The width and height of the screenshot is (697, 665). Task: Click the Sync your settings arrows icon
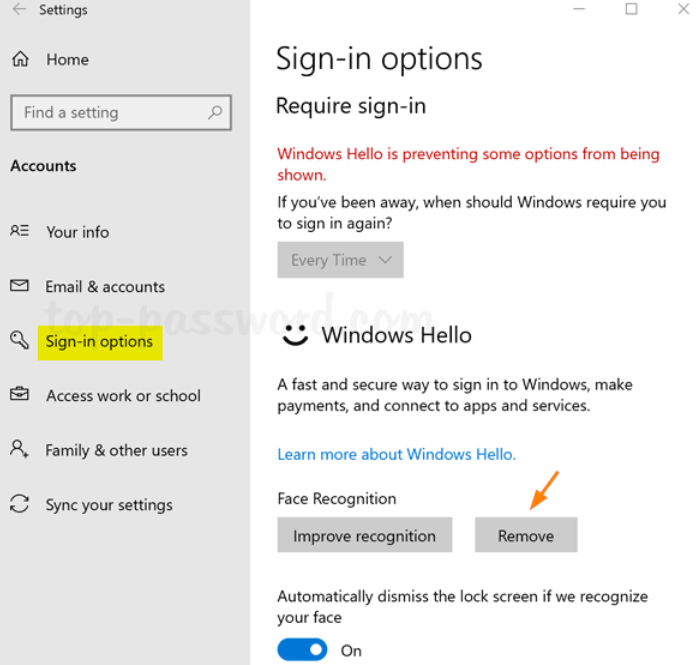click(20, 504)
